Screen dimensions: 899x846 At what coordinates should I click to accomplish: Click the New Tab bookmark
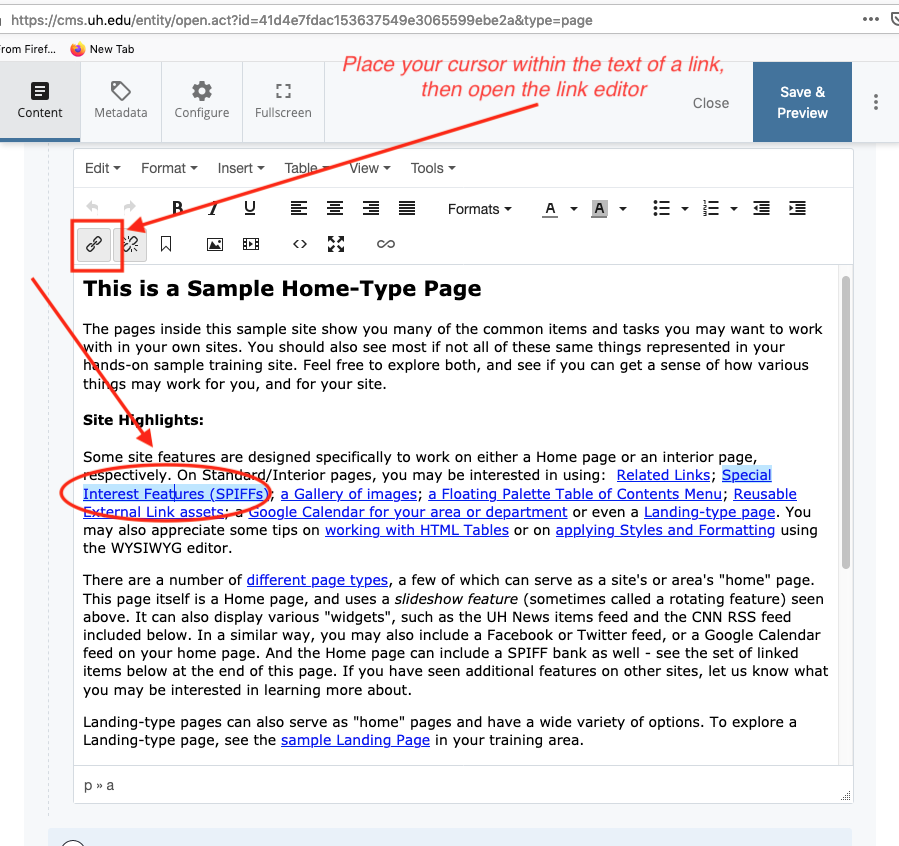(x=102, y=49)
